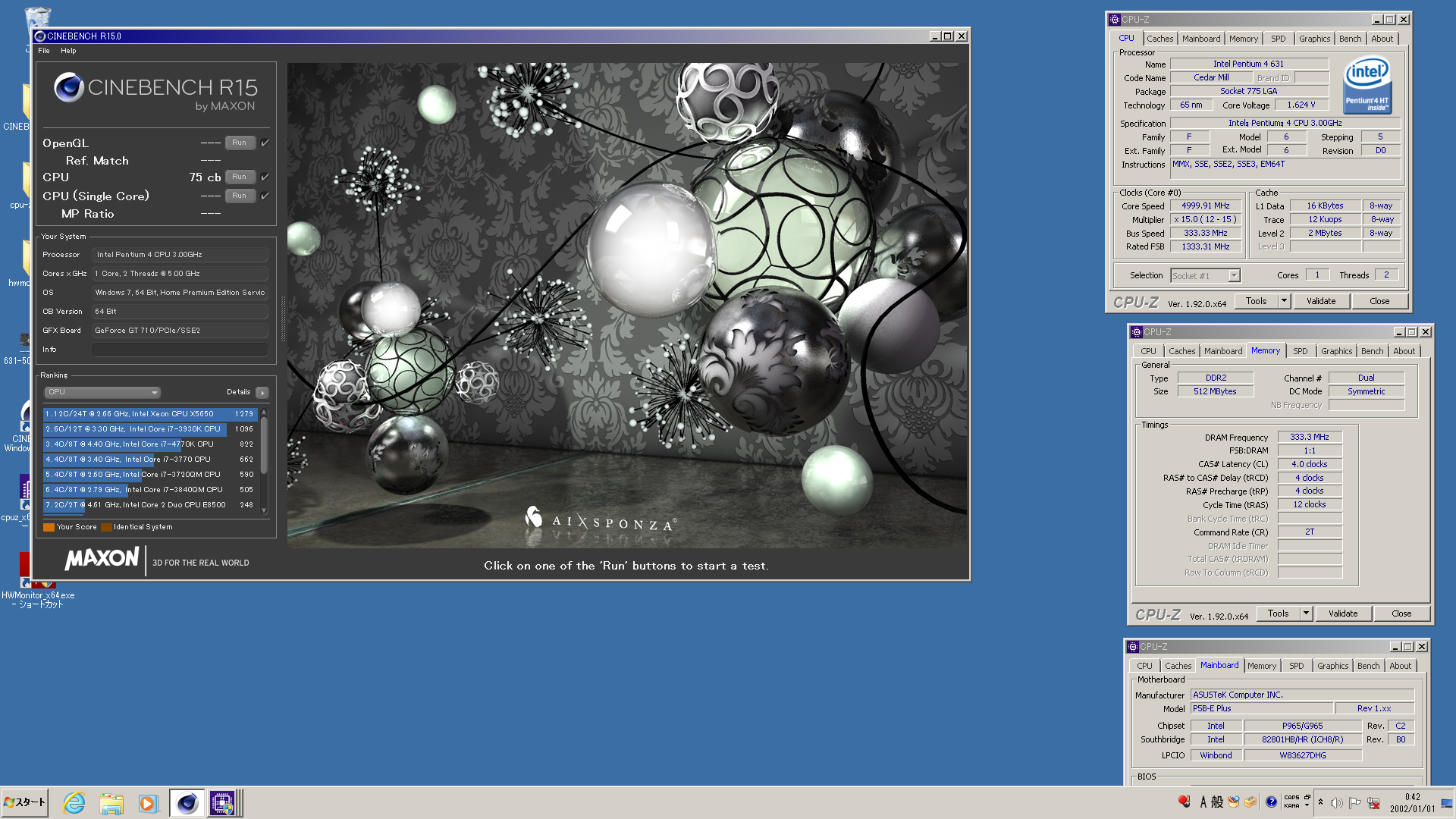Click the network disconnected tray icon
This screenshot has height=819, width=1456.
click(1373, 802)
